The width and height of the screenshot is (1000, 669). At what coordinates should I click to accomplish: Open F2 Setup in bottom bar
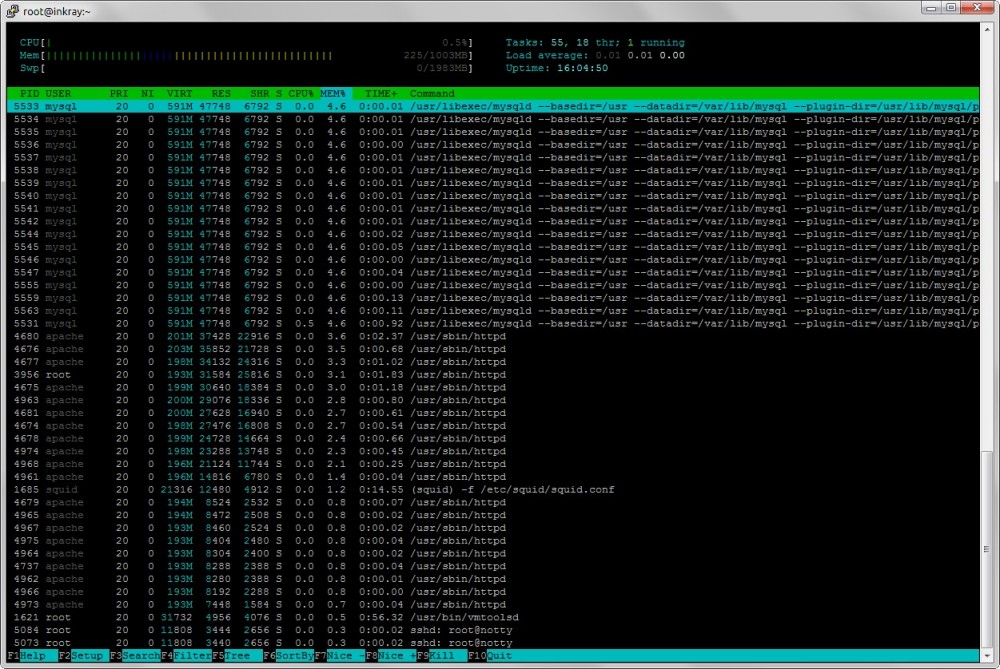point(80,656)
